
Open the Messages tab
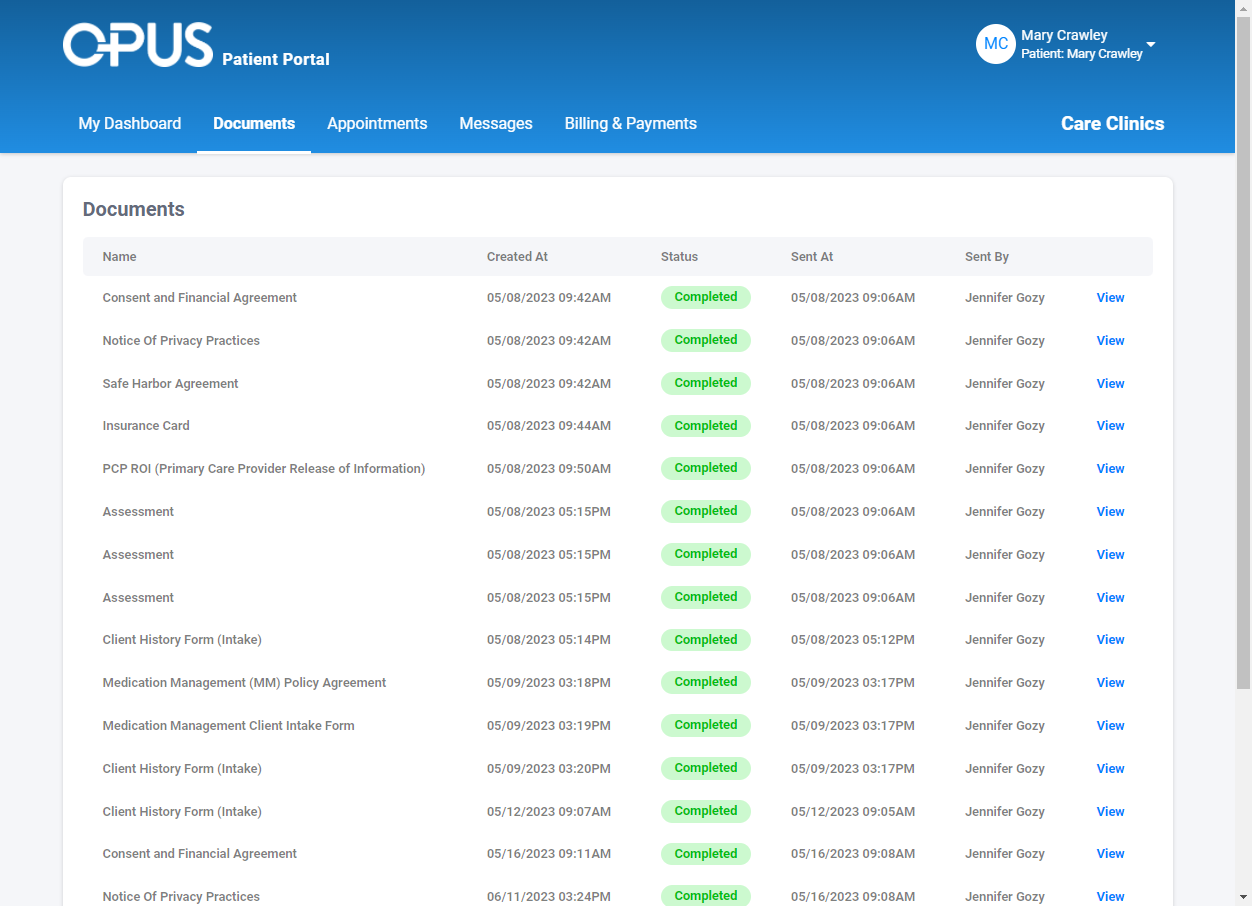(496, 124)
